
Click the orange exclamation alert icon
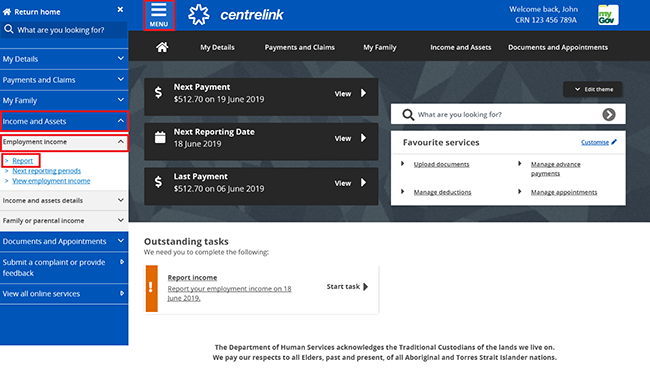click(151, 289)
